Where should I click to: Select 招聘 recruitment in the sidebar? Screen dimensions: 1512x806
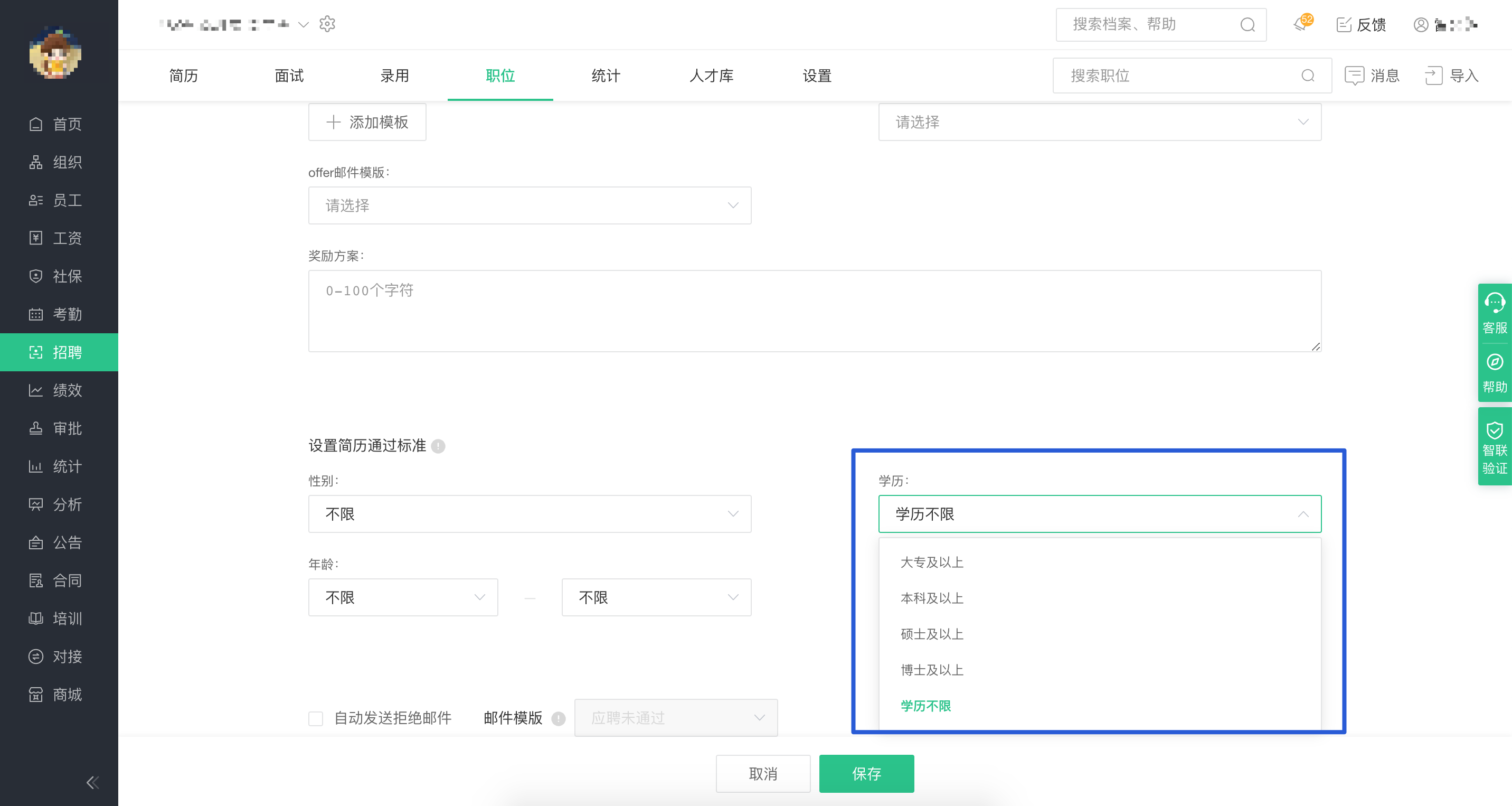[59, 352]
